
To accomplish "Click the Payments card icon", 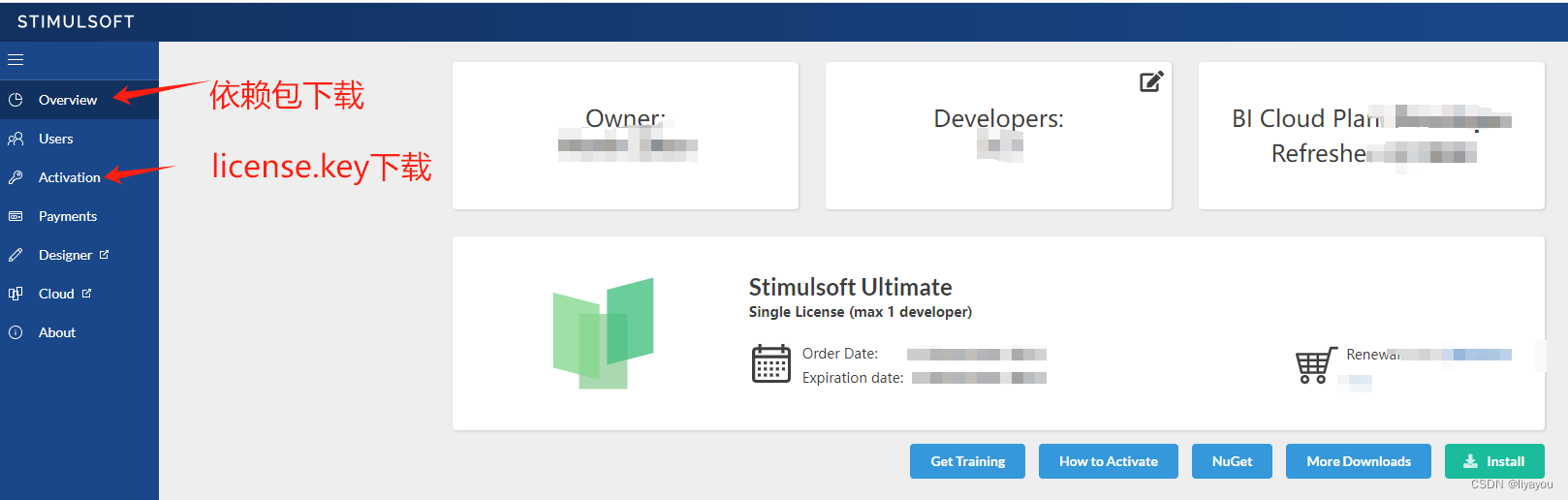I will click(16, 216).
